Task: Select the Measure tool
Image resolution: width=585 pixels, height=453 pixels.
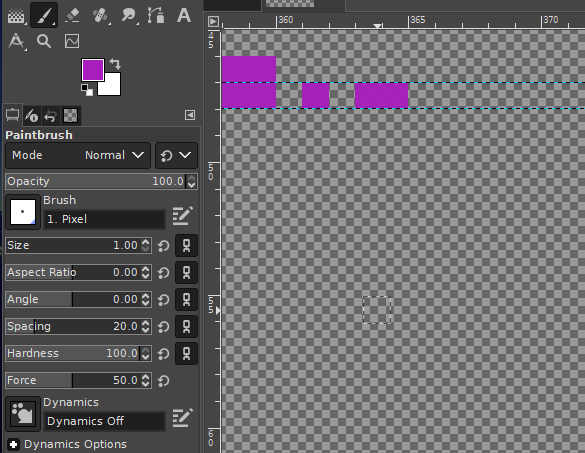Action: [16, 41]
